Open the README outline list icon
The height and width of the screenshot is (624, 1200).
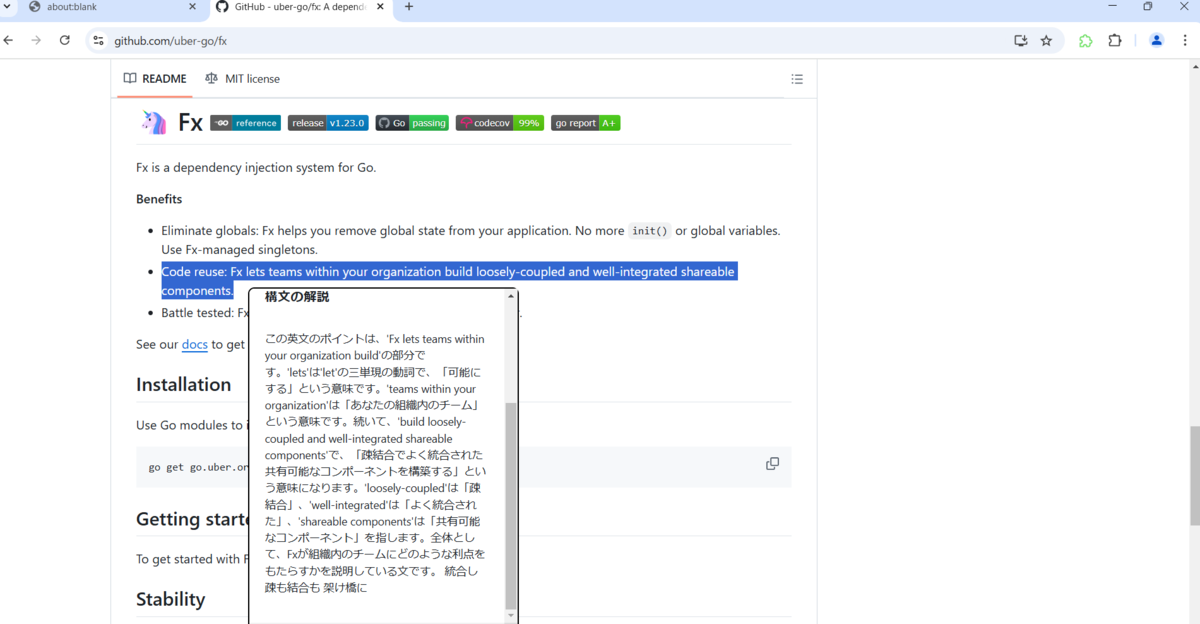797,79
